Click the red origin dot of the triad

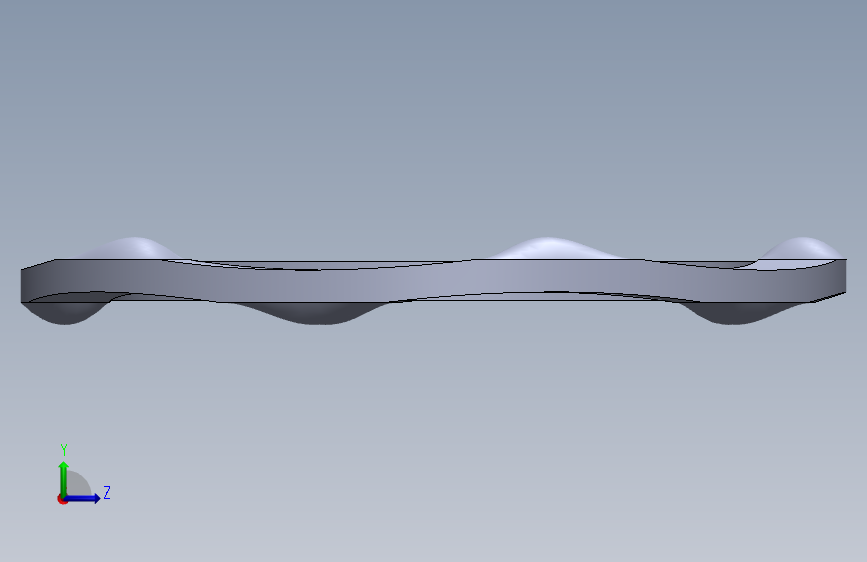tap(62, 499)
